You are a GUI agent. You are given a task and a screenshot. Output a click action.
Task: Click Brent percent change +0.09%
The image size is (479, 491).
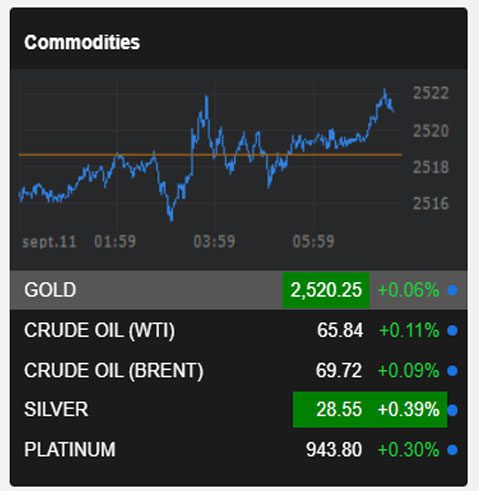(x=409, y=370)
